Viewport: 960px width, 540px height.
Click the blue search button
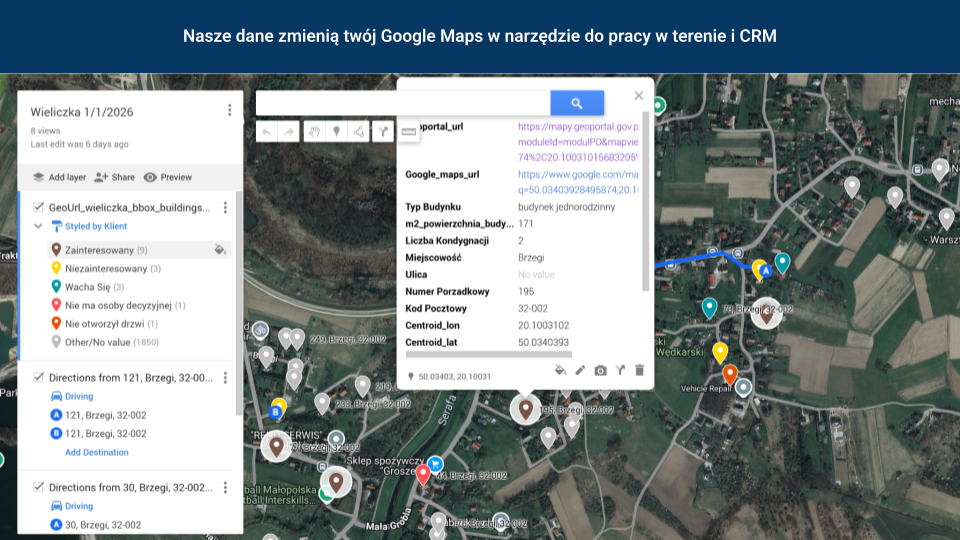click(577, 103)
